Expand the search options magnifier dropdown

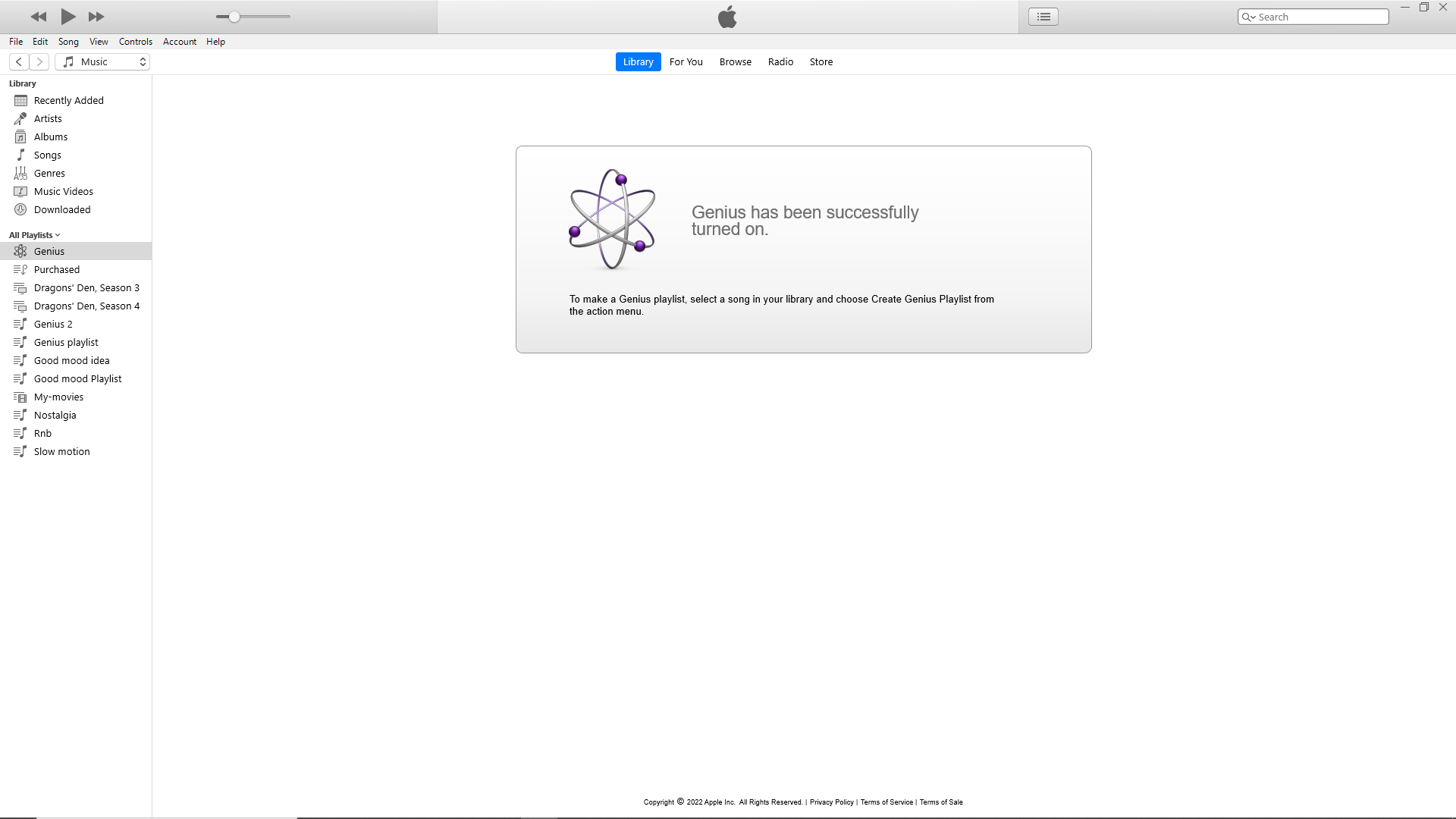1248,17
